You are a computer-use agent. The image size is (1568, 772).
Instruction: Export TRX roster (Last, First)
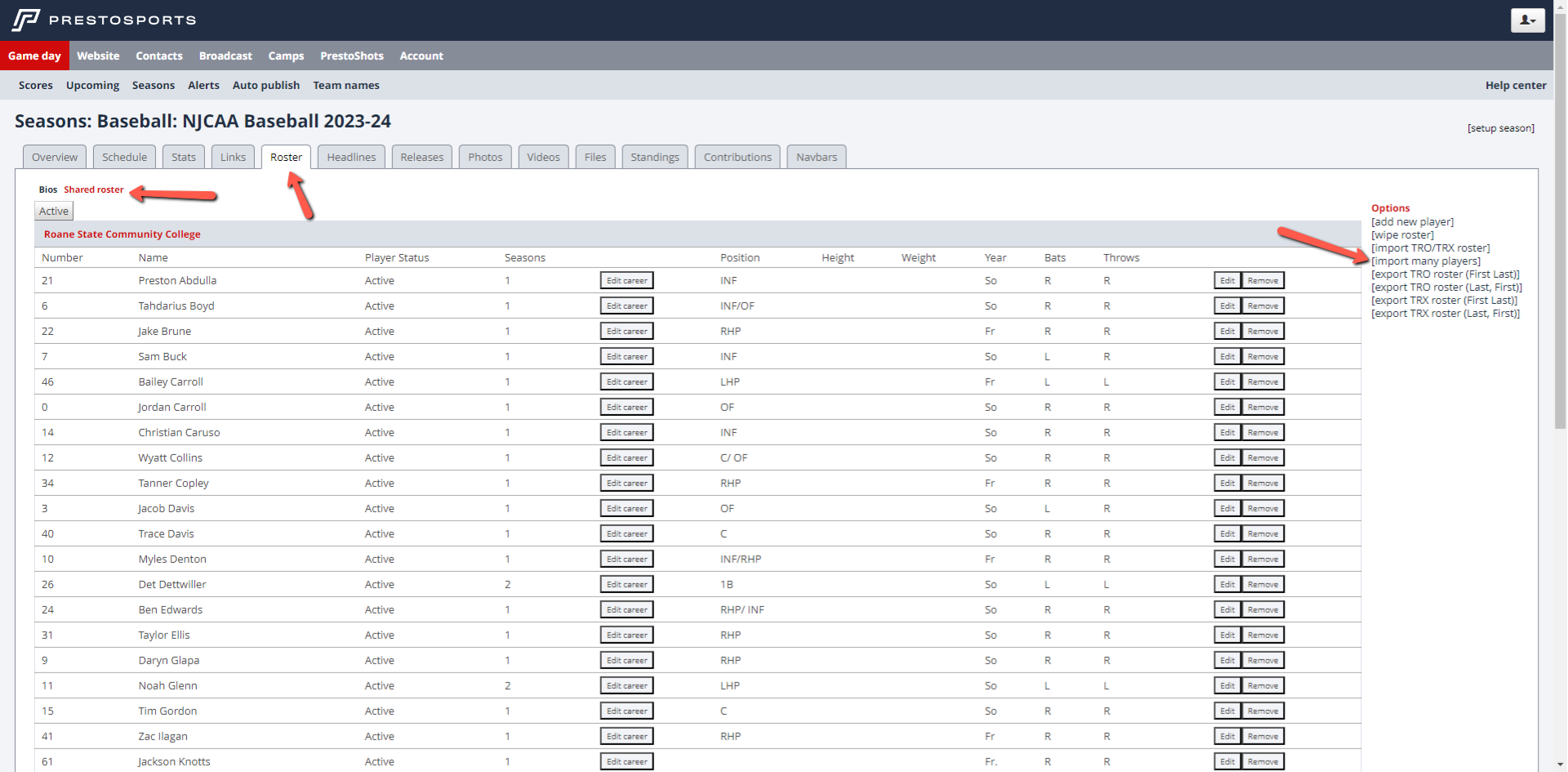pyautogui.click(x=1445, y=314)
